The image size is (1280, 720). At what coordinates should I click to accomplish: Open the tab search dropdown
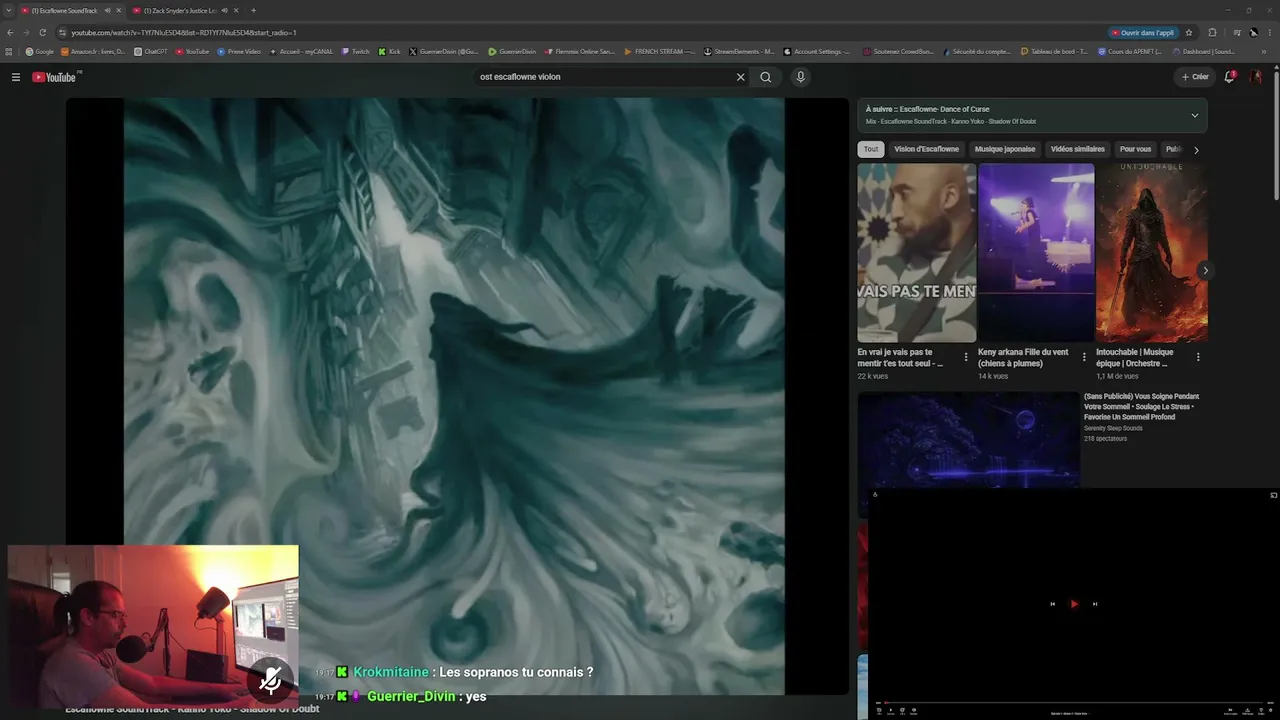point(8,10)
